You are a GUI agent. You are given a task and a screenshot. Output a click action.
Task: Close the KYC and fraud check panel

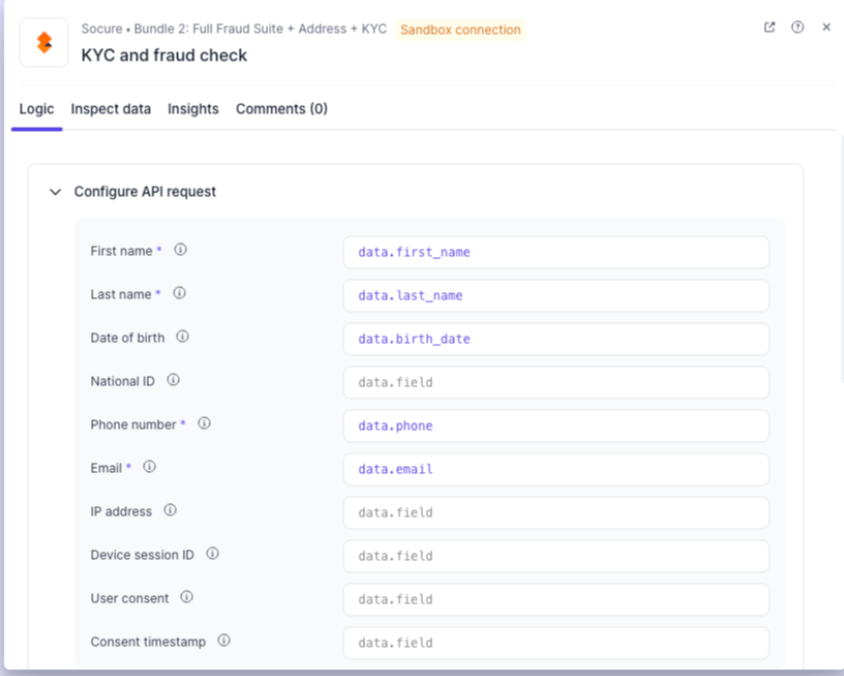826,27
